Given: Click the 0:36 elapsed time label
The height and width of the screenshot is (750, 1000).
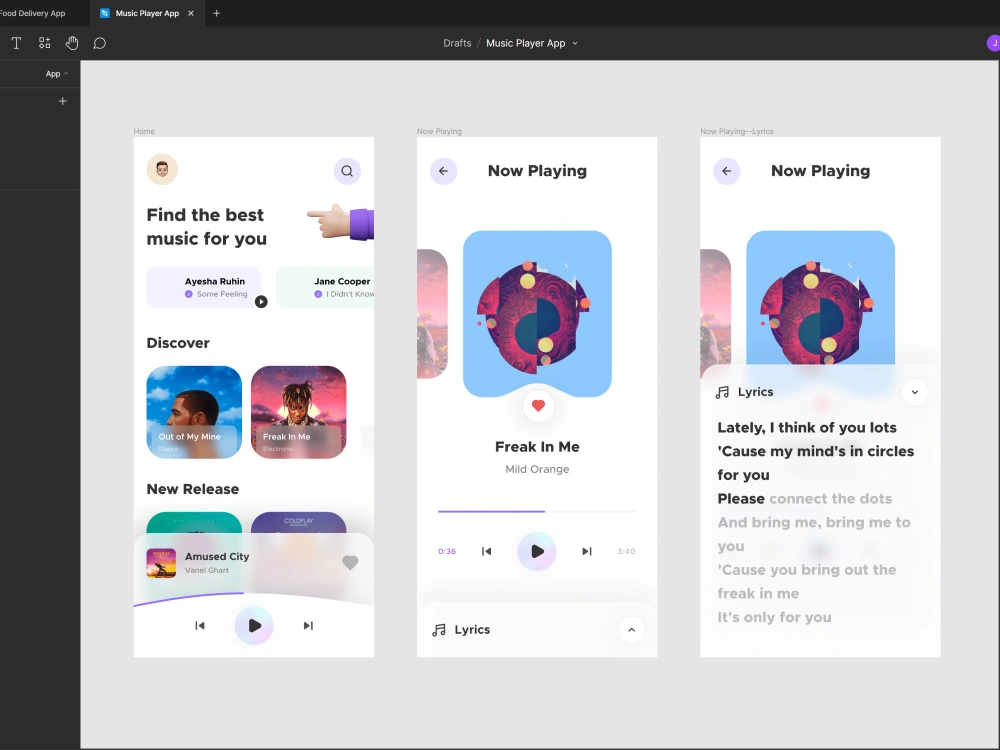Looking at the screenshot, I should coord(446,551).
